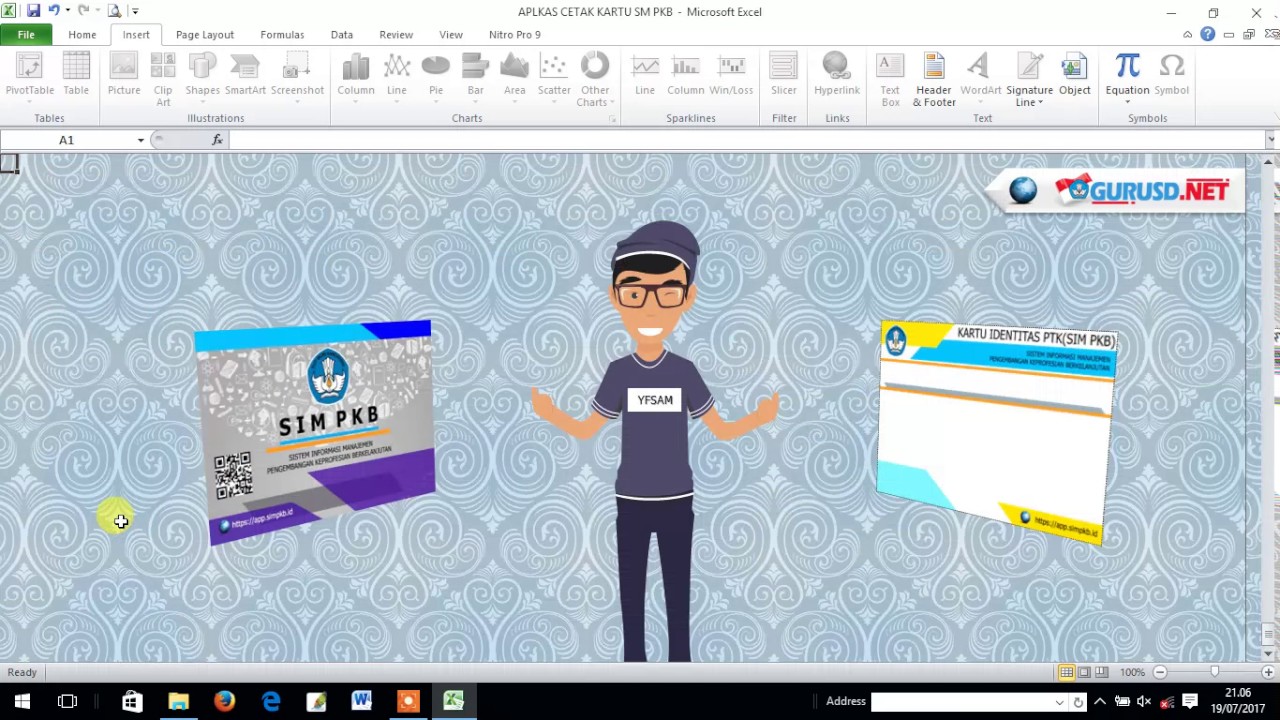Screen dimensions: 1280x720
Task: Select the SIM PKB card image
Action: coord(315,432)
